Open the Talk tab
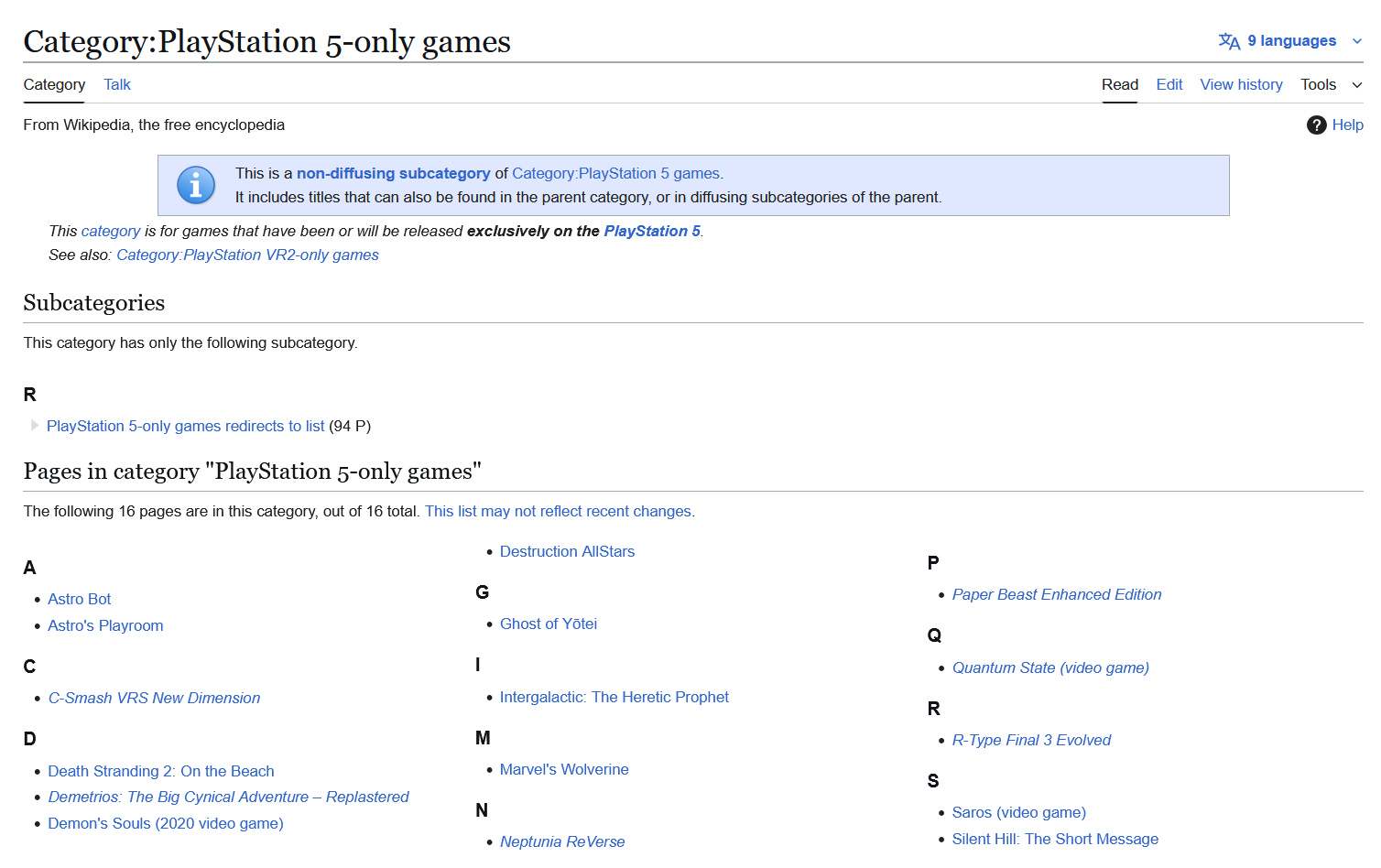The width and height of the screenshot is (1381, 868). pos(117,84)
